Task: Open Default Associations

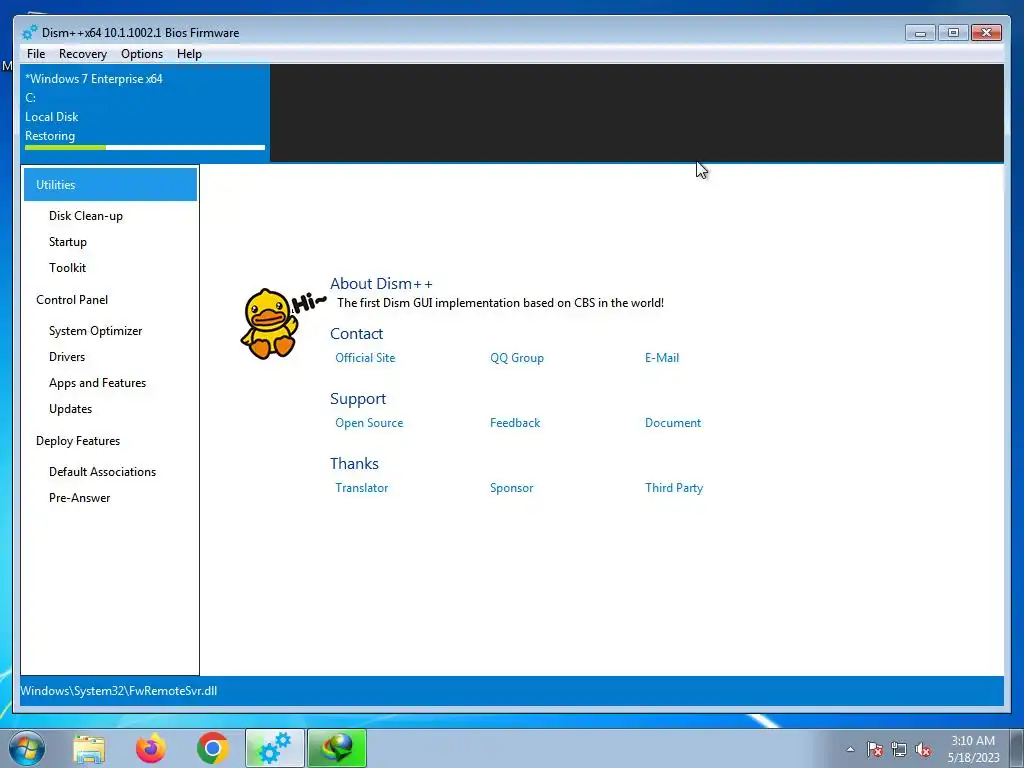Action: (x=103, y=472)
